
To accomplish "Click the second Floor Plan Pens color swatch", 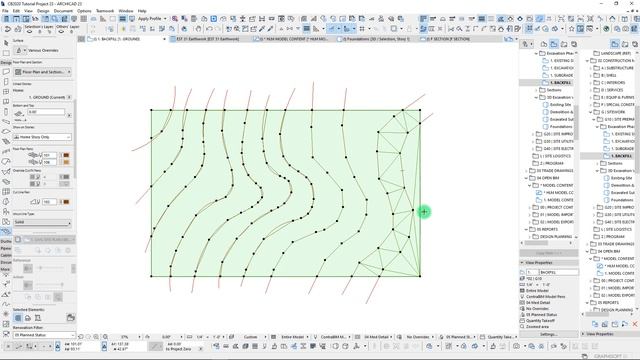I will point(66,162).
